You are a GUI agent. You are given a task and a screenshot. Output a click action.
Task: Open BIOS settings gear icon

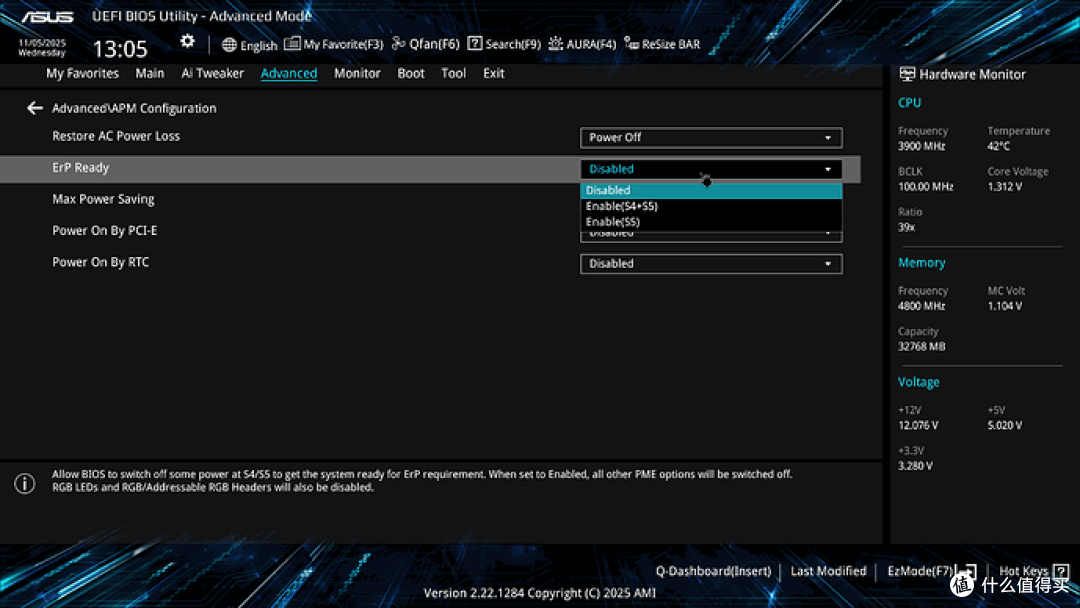tap(187, 42)
